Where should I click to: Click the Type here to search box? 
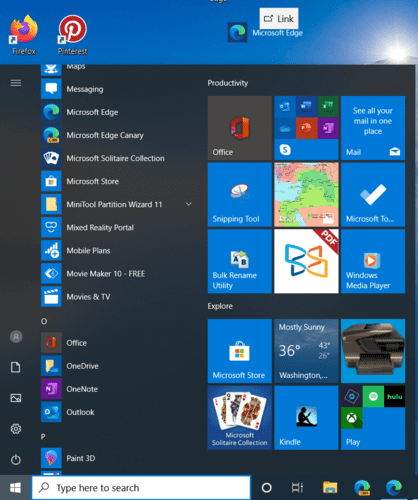141,488
